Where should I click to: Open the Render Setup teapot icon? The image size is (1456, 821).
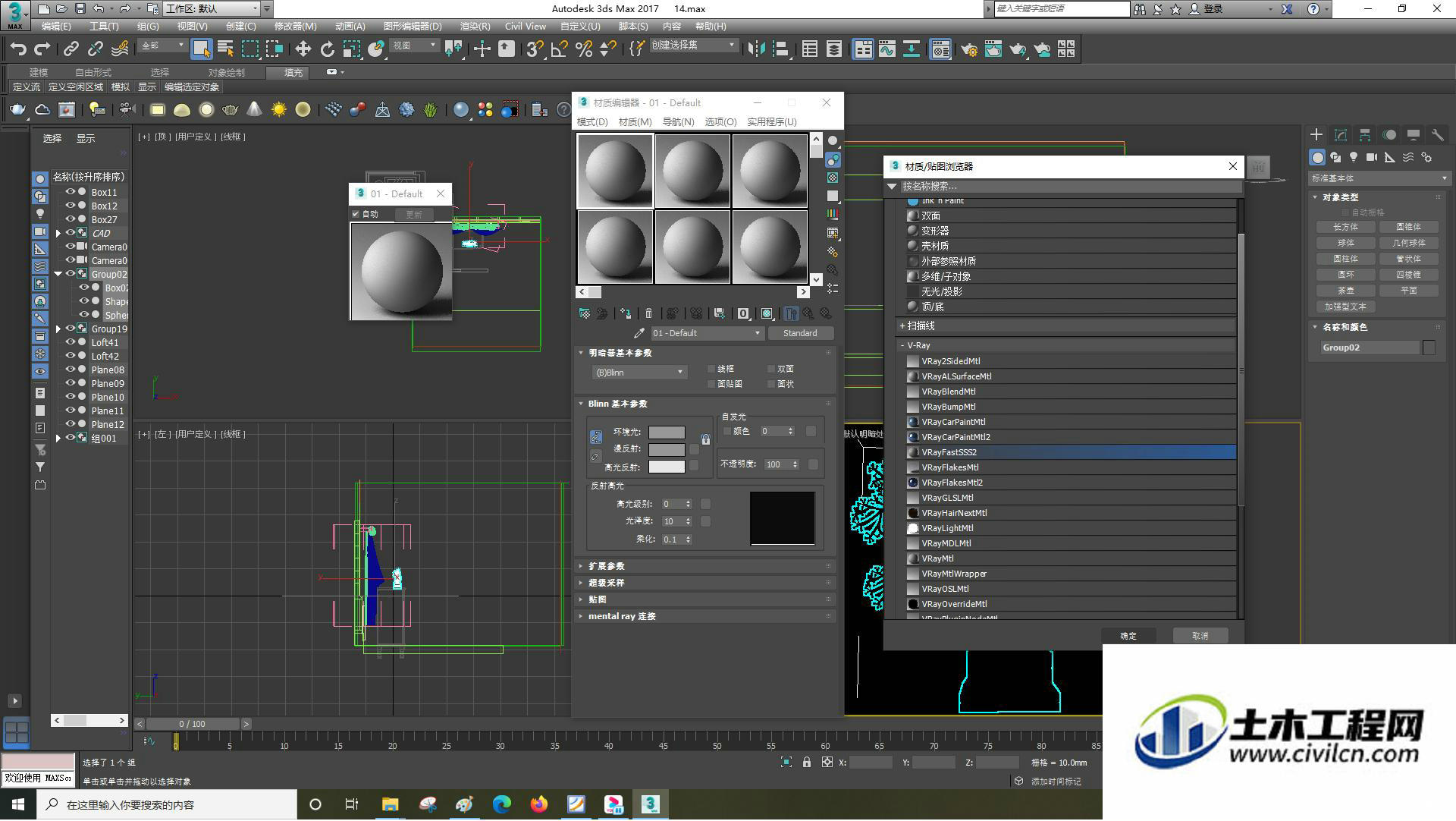click(x=969, y=49)
